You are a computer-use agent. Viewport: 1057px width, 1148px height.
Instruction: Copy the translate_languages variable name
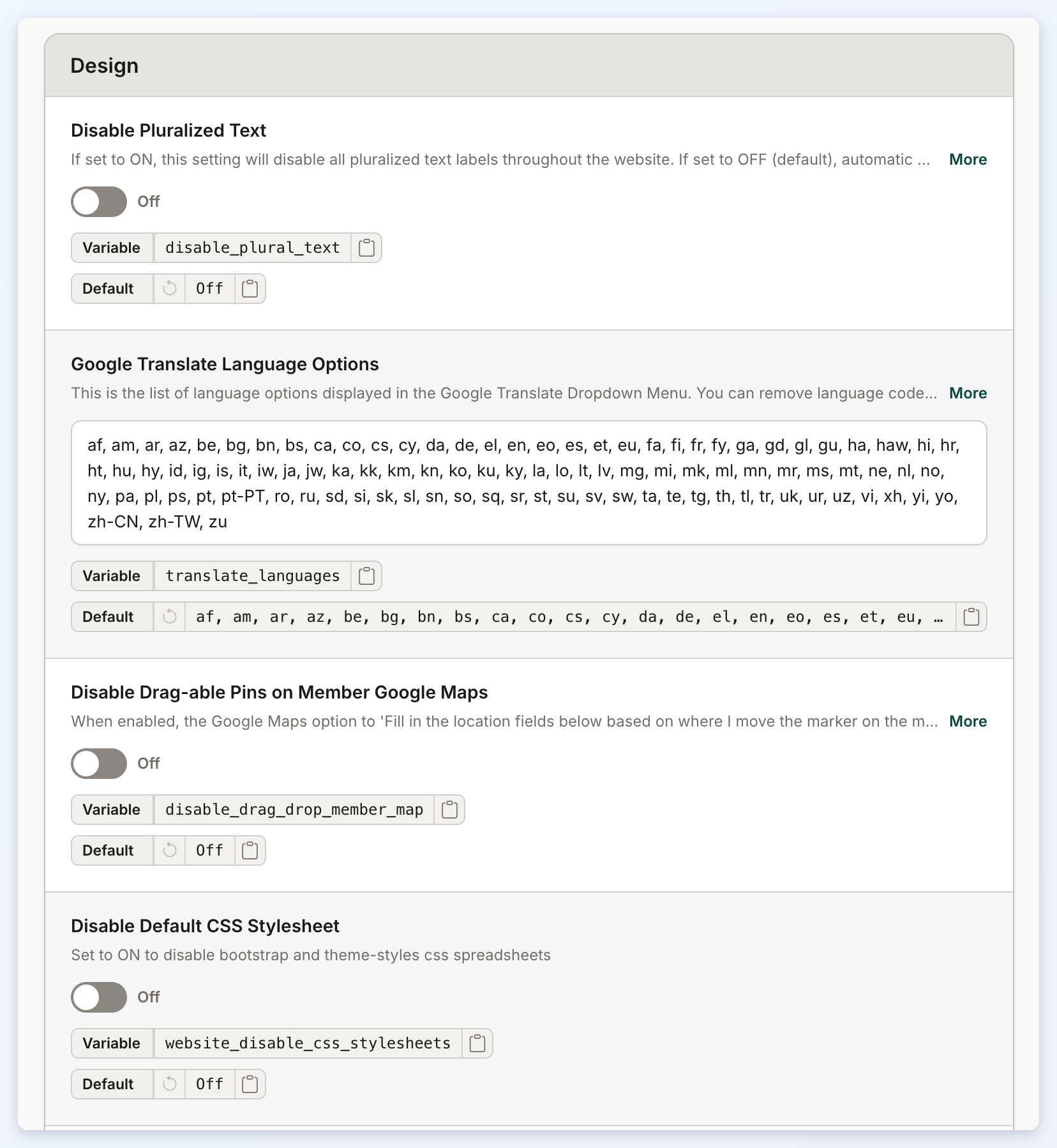coord(366,576)
